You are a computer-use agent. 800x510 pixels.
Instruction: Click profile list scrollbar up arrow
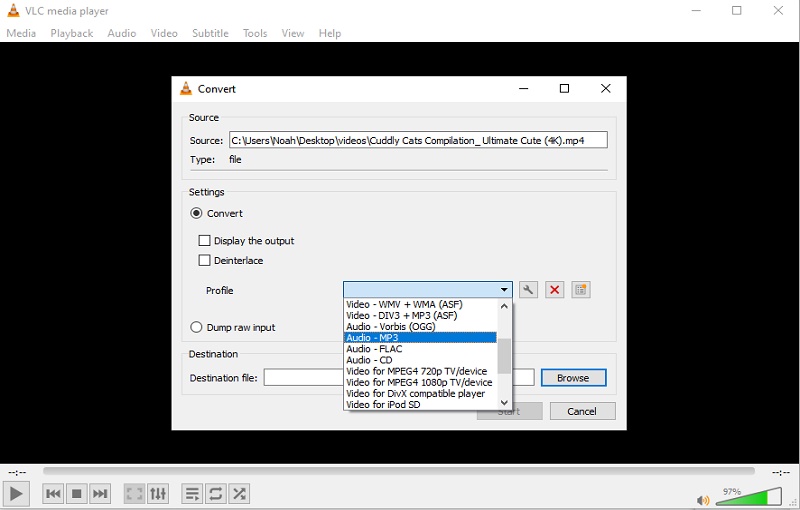click(x=504, y=306)
